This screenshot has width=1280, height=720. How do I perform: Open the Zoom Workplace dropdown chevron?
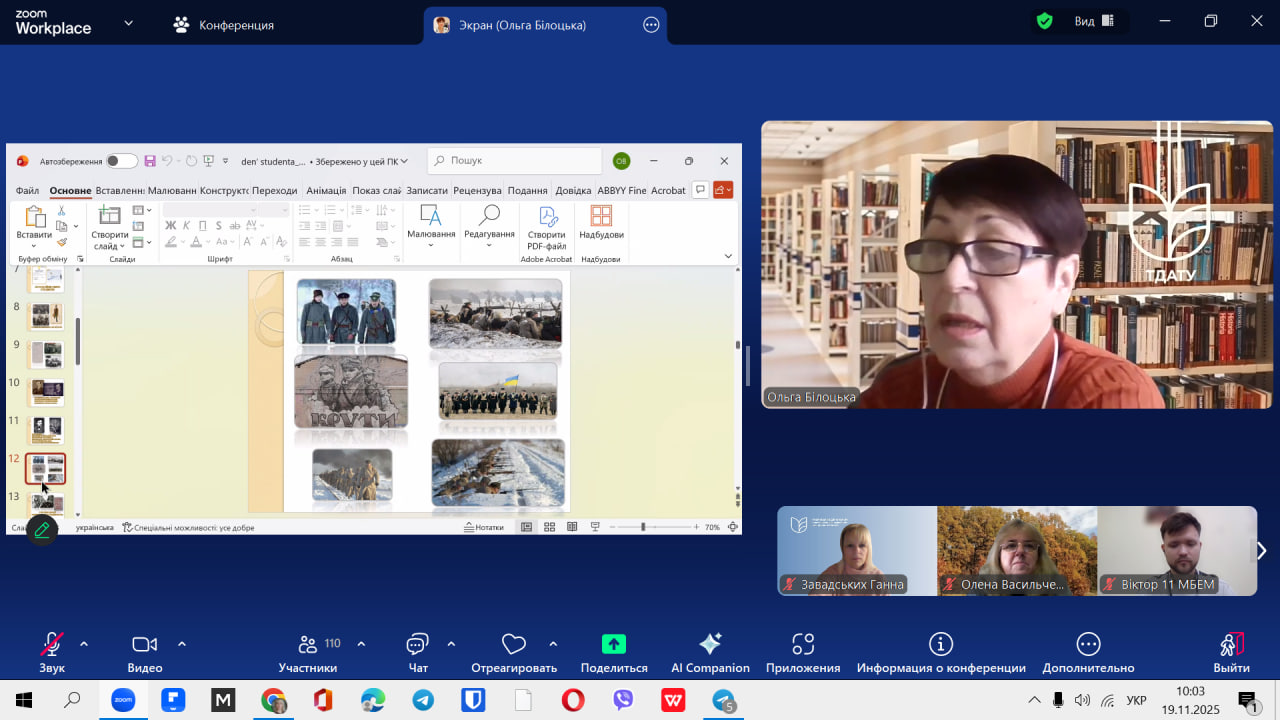tap(128, 23)
